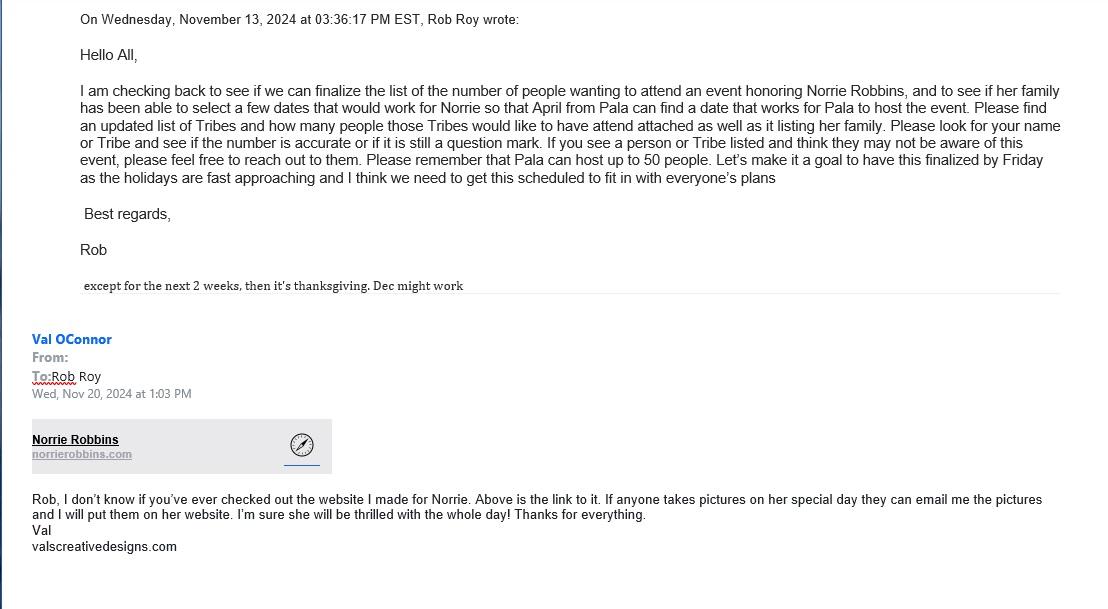Click the blue underline beneath the compass icon
1108x609 pixels.
point(302,465)
